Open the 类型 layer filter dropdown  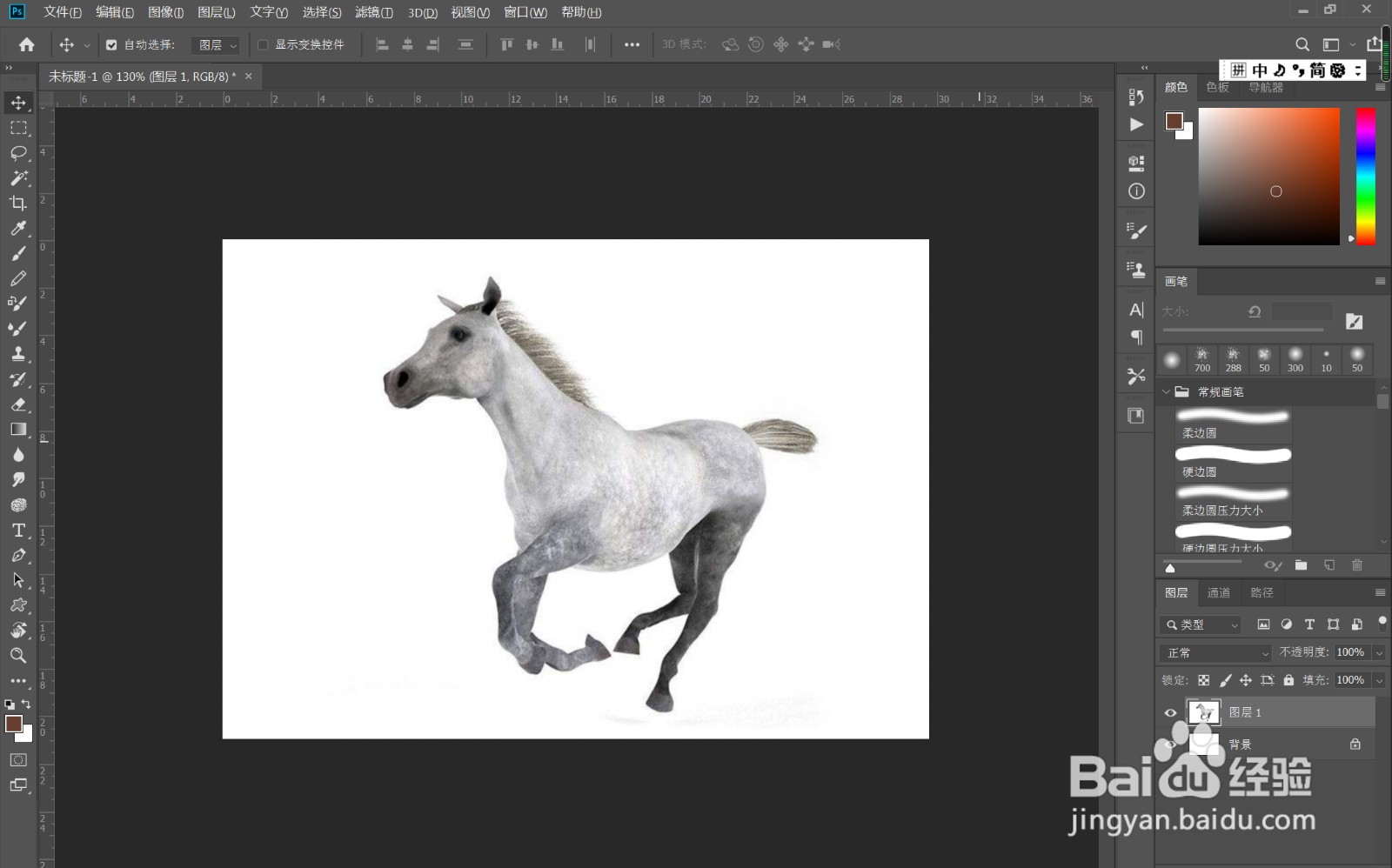pyautogui.click(x=1201, y=624)
